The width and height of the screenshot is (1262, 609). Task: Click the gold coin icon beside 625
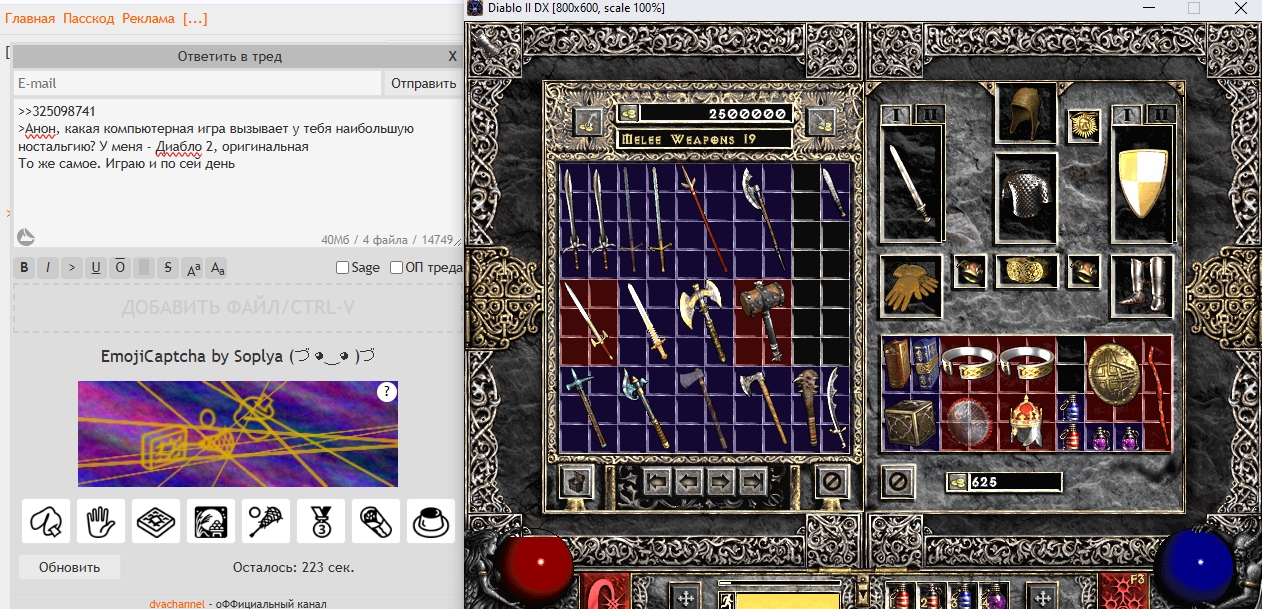pyautogui.click(x=959, y=482)
